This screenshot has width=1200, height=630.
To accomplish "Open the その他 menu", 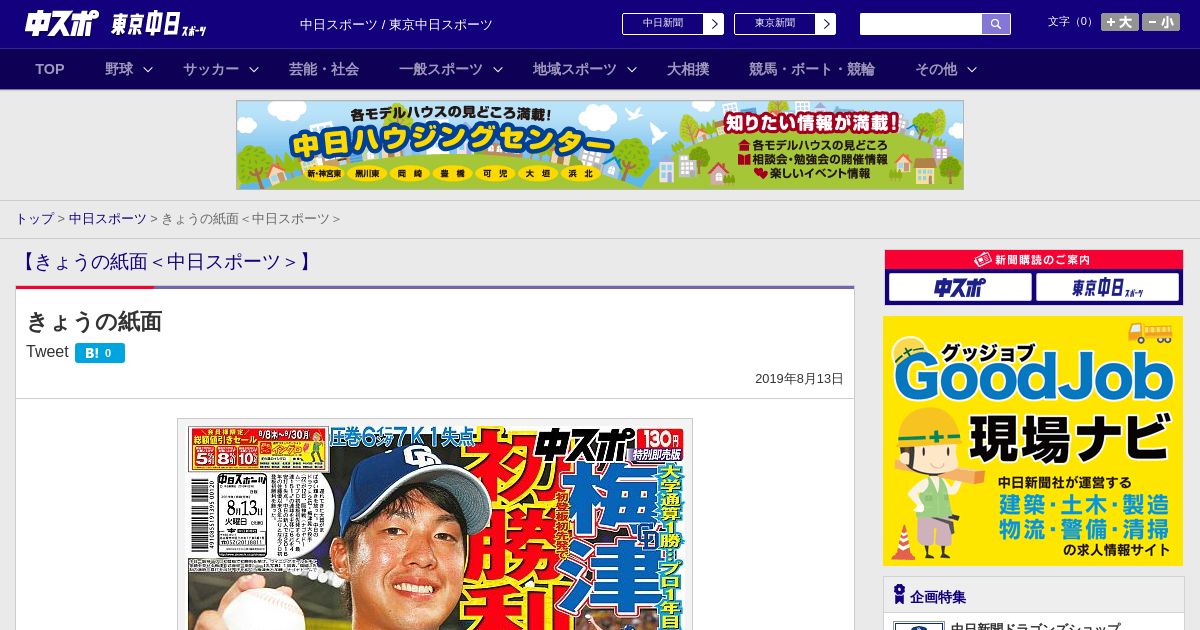I will [x=936, y=69].
